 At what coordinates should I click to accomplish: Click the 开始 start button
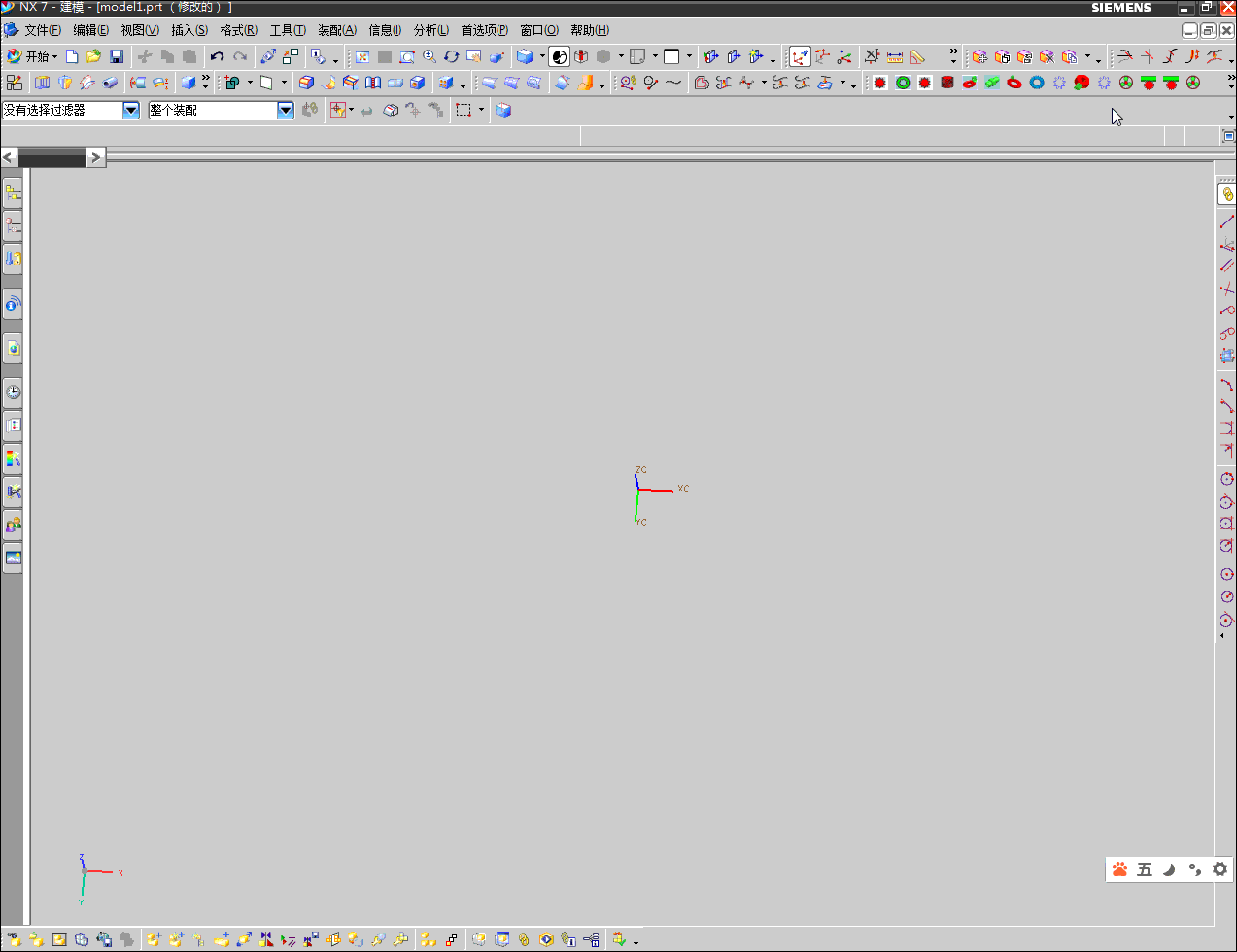(x=31, y=56)
